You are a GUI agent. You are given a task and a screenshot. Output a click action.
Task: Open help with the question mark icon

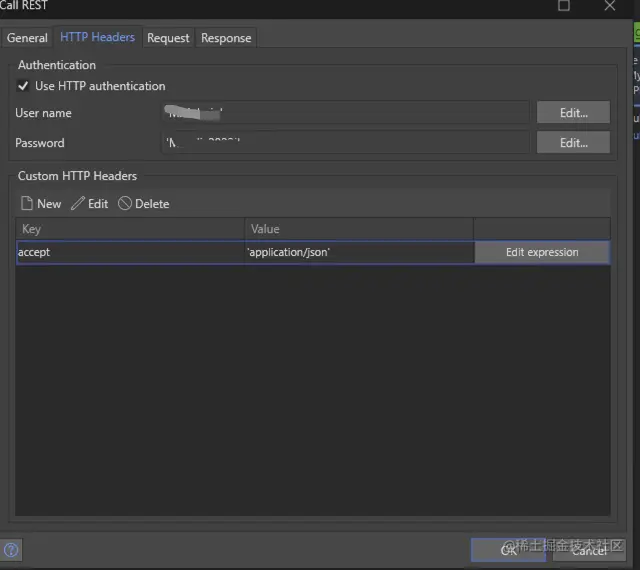[11, 550]
